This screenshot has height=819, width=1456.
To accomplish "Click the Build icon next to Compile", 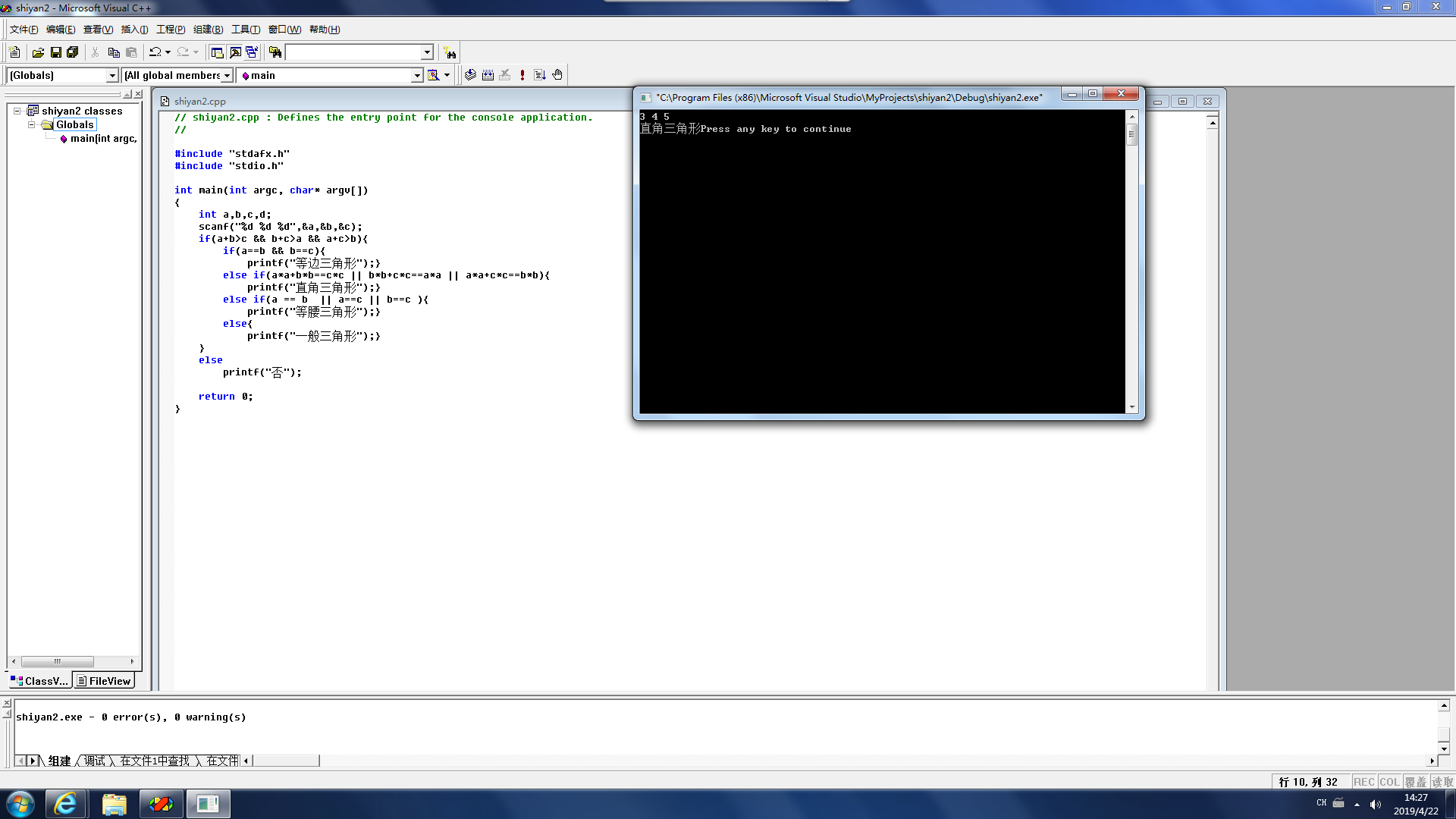I will click(488, 75).
